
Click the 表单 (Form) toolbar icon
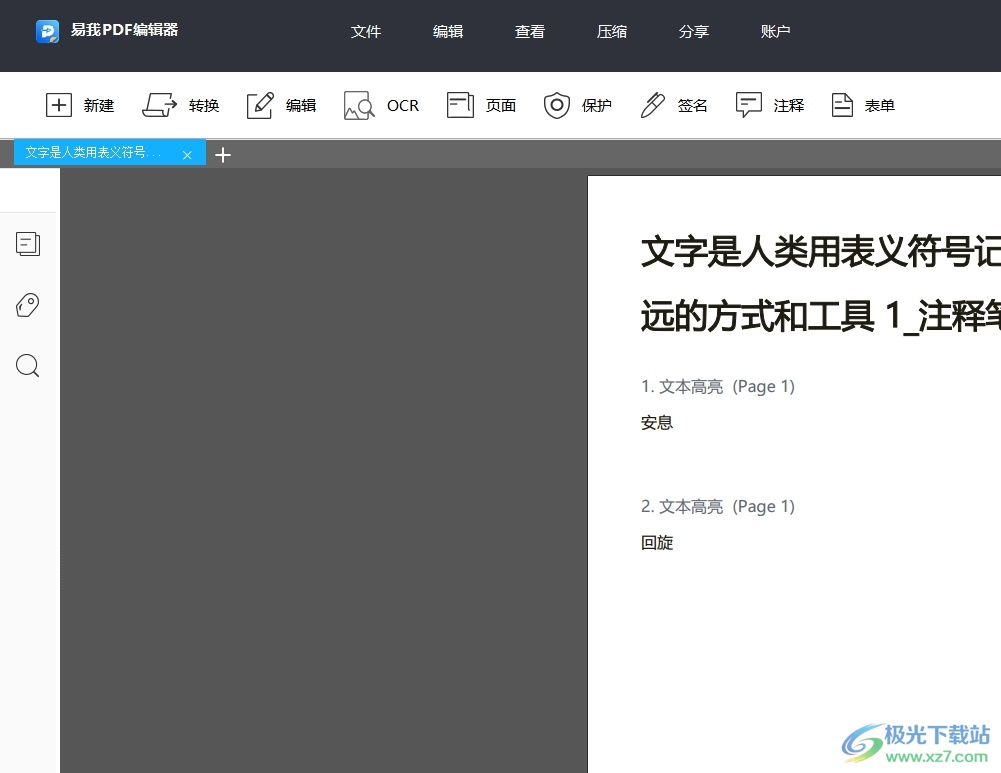point(843,105)
